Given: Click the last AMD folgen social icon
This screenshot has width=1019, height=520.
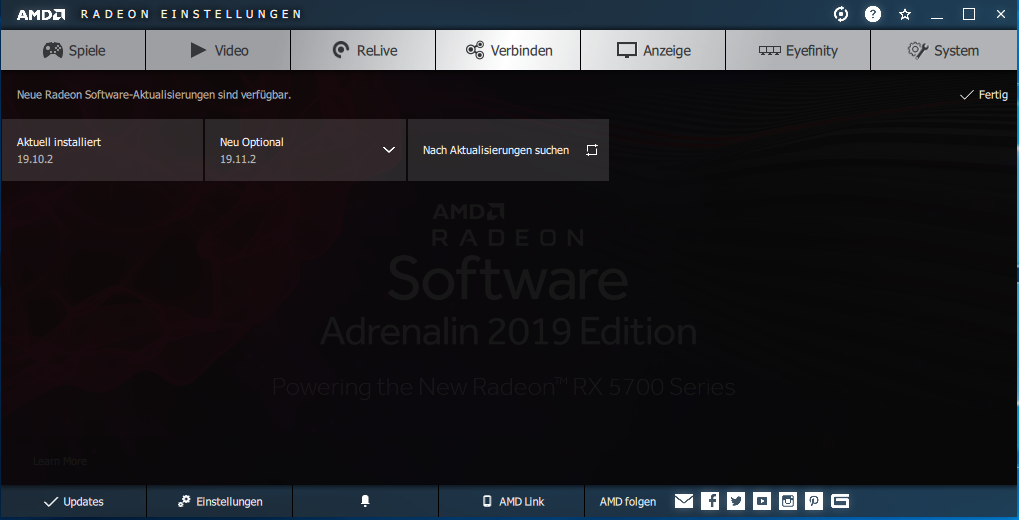Looking at the screenshot, I should click(840, 501).
